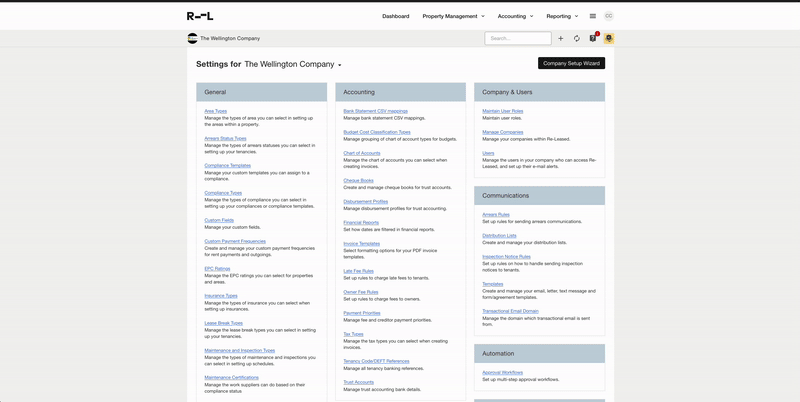Viewport: 800px width, 402px height.
Task: Open the Late Fee Rules link
Action: point(358,270)
